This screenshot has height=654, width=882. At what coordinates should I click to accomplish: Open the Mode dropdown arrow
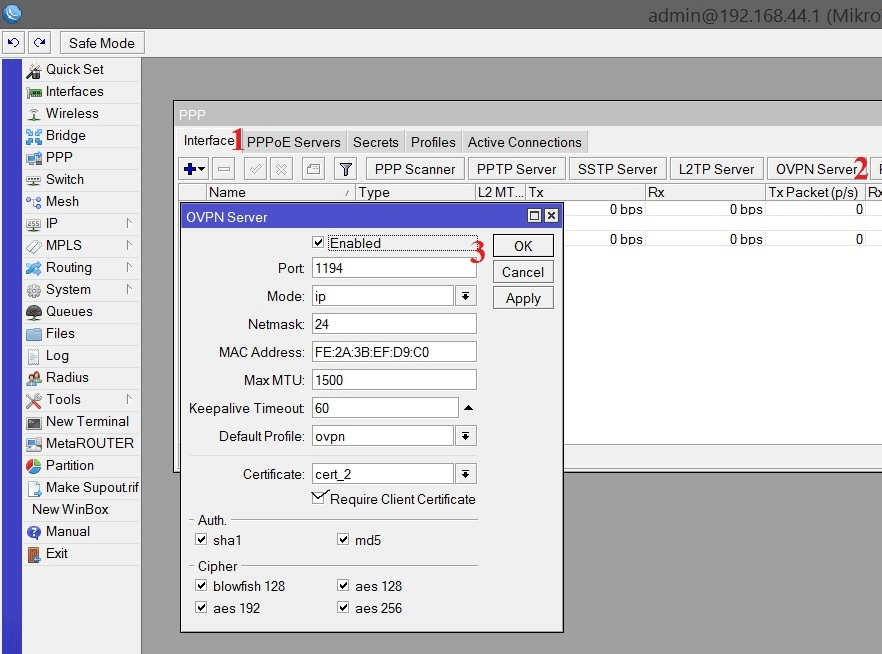pos(466,296)
